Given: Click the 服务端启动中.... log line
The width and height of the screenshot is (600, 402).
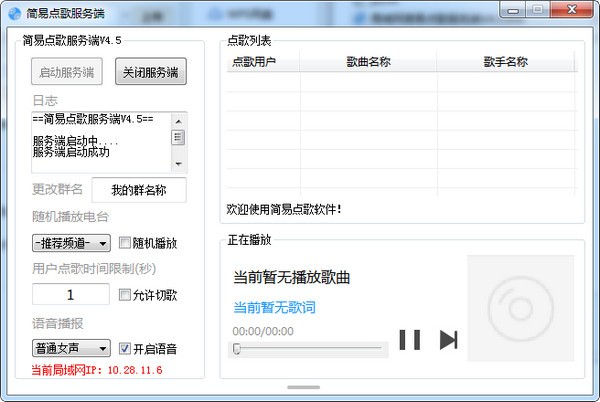Looking at the screenshot, I should click(x=75, y=141).
